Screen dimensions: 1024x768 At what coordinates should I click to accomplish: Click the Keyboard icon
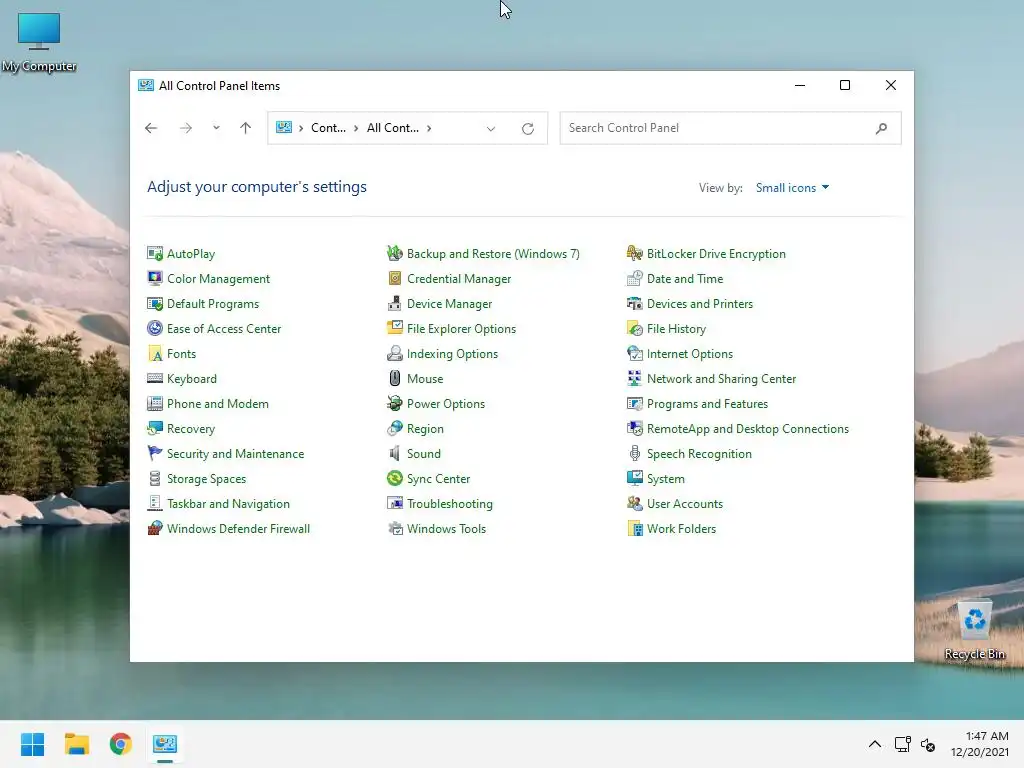(155, 378)
